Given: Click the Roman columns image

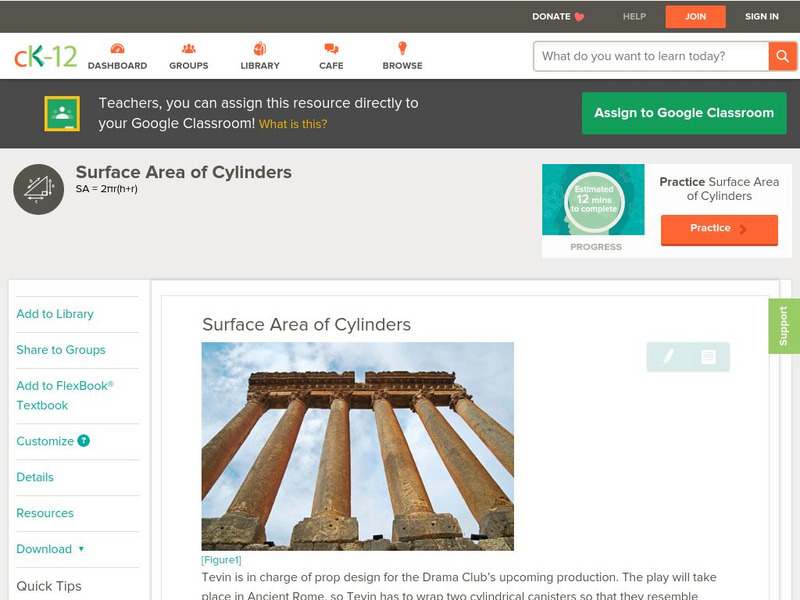Looking at the screenshot, I should pyautogui.click(x=358, y=446).
